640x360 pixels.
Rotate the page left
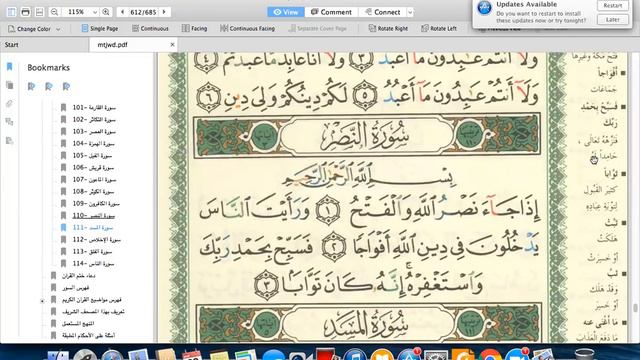coord(439,29)
